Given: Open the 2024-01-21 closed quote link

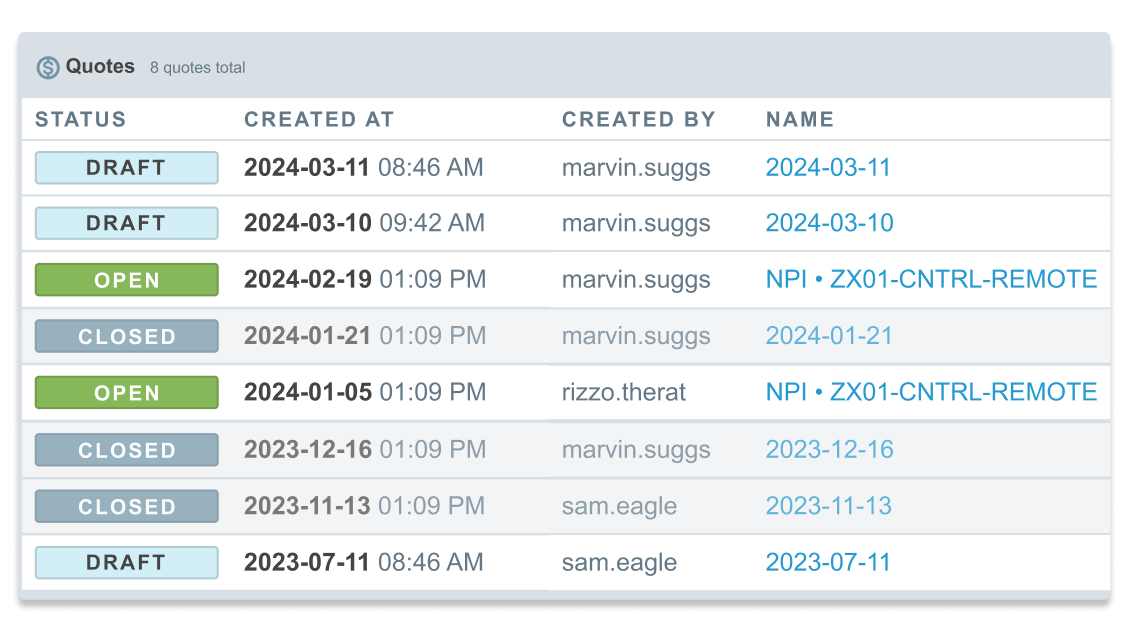Looking at the screenshot, I should tap(828, 336).
